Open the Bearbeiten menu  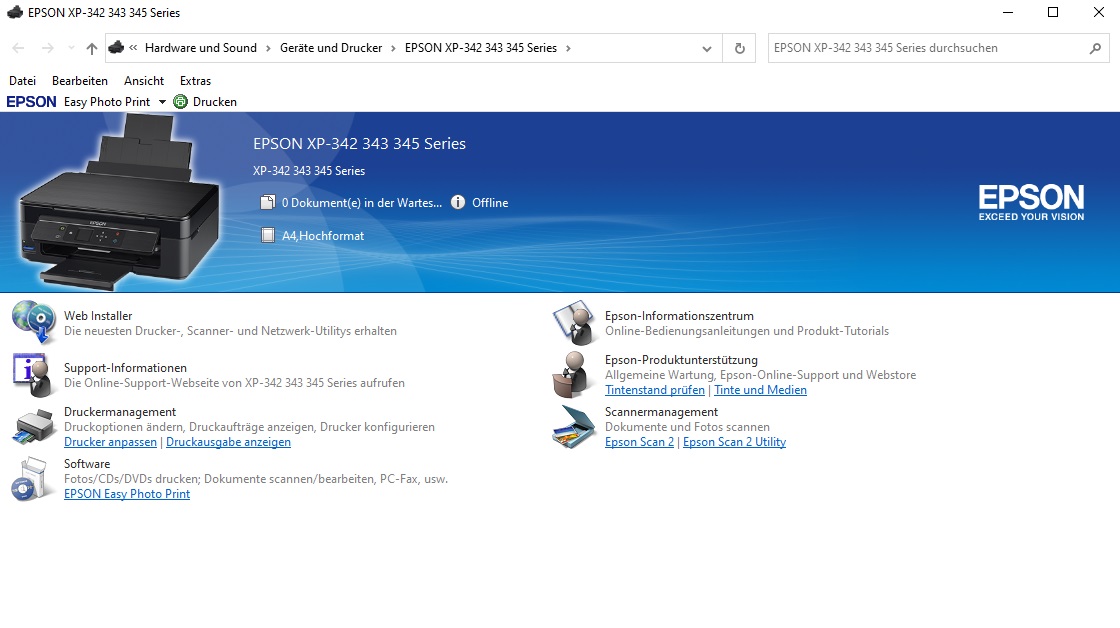pyautogui.click(x=80, y=81)
